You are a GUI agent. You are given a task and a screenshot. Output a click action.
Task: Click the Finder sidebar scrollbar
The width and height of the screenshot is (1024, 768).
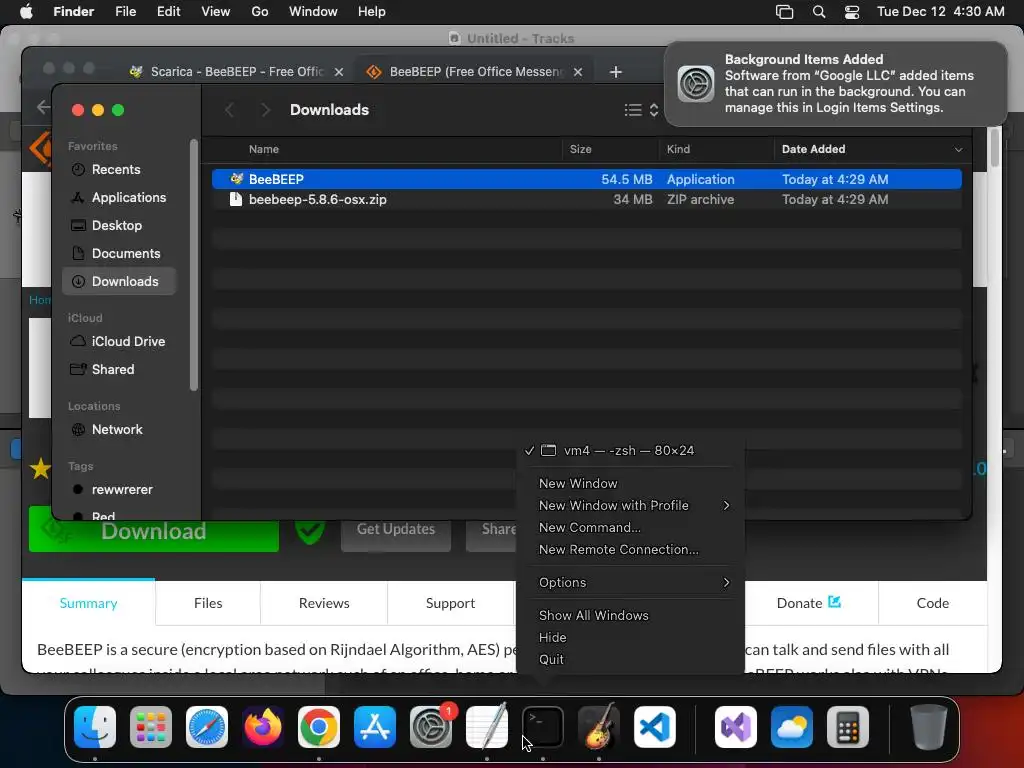click(x=193, y=265)
